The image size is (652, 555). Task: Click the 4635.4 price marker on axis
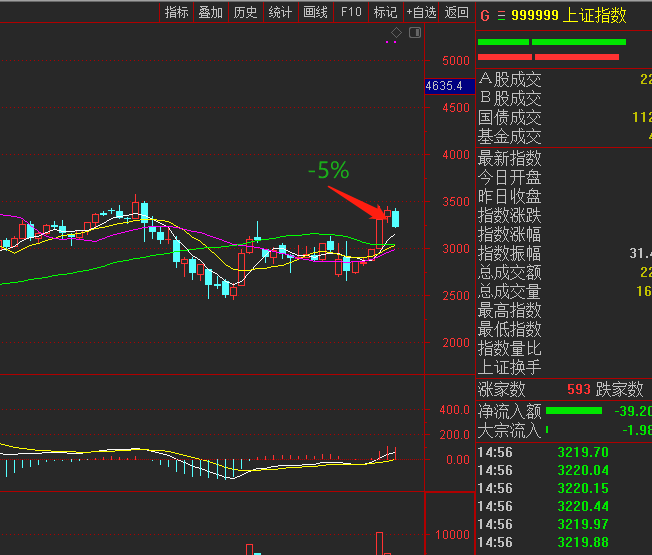point(444,86)
